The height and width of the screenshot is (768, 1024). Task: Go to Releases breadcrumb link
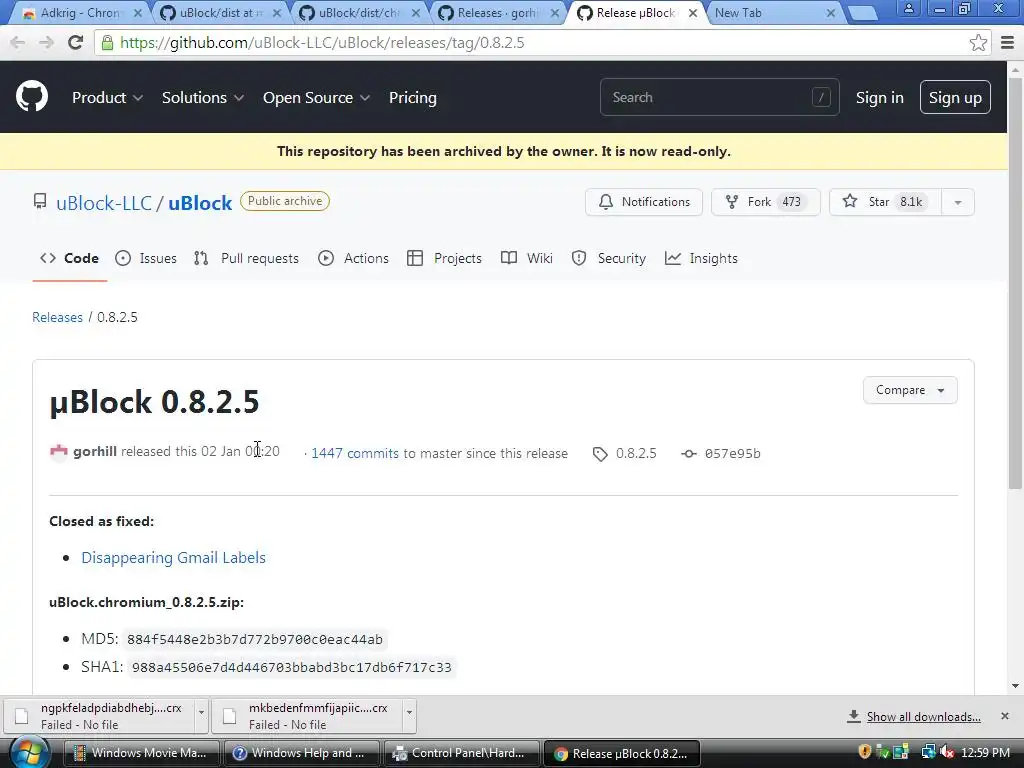point(57,317)
